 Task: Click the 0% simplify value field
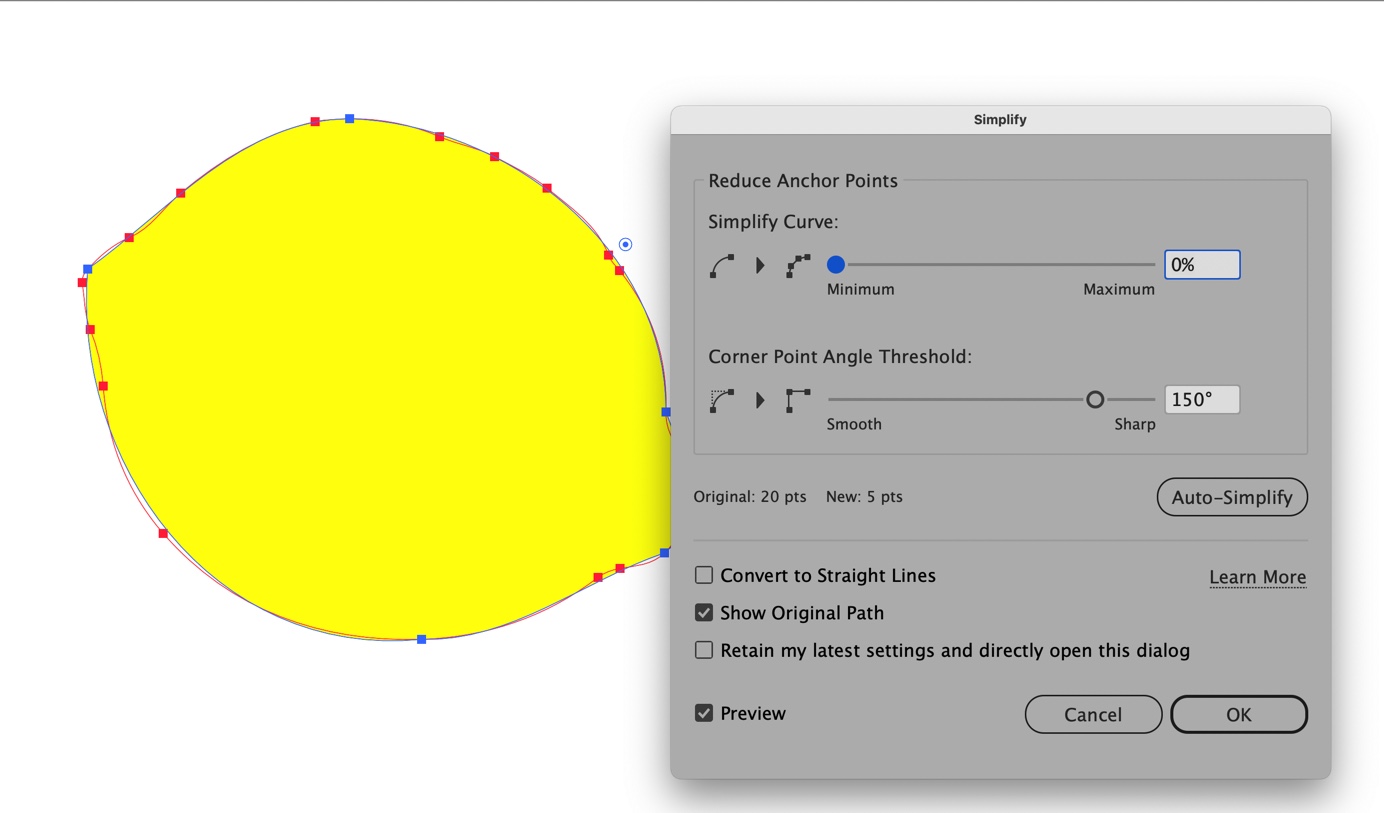point(1201,264)
